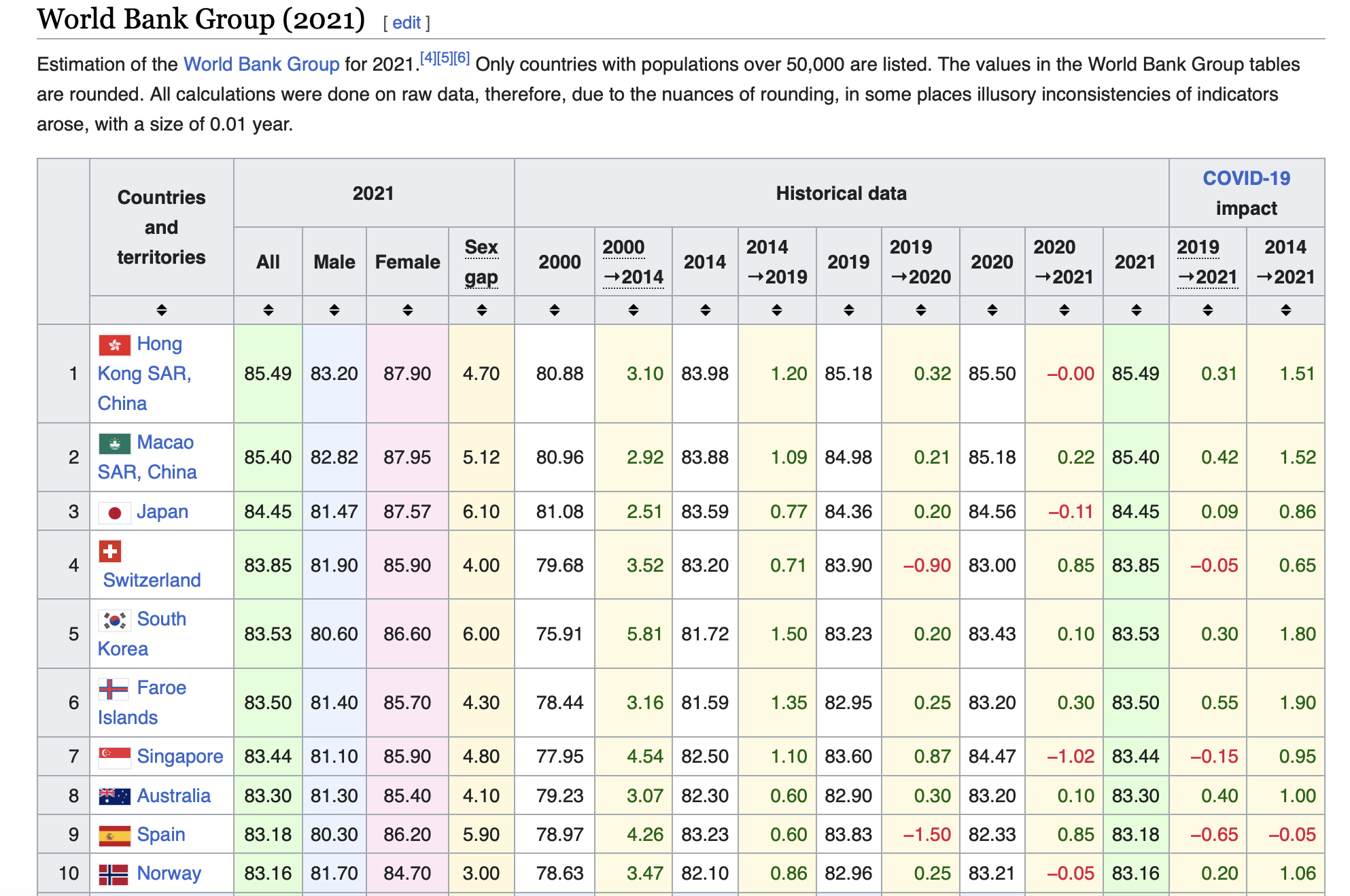Click Australia's 79.23 year-2000 value
1350x896 pixels.
(560, 795)
